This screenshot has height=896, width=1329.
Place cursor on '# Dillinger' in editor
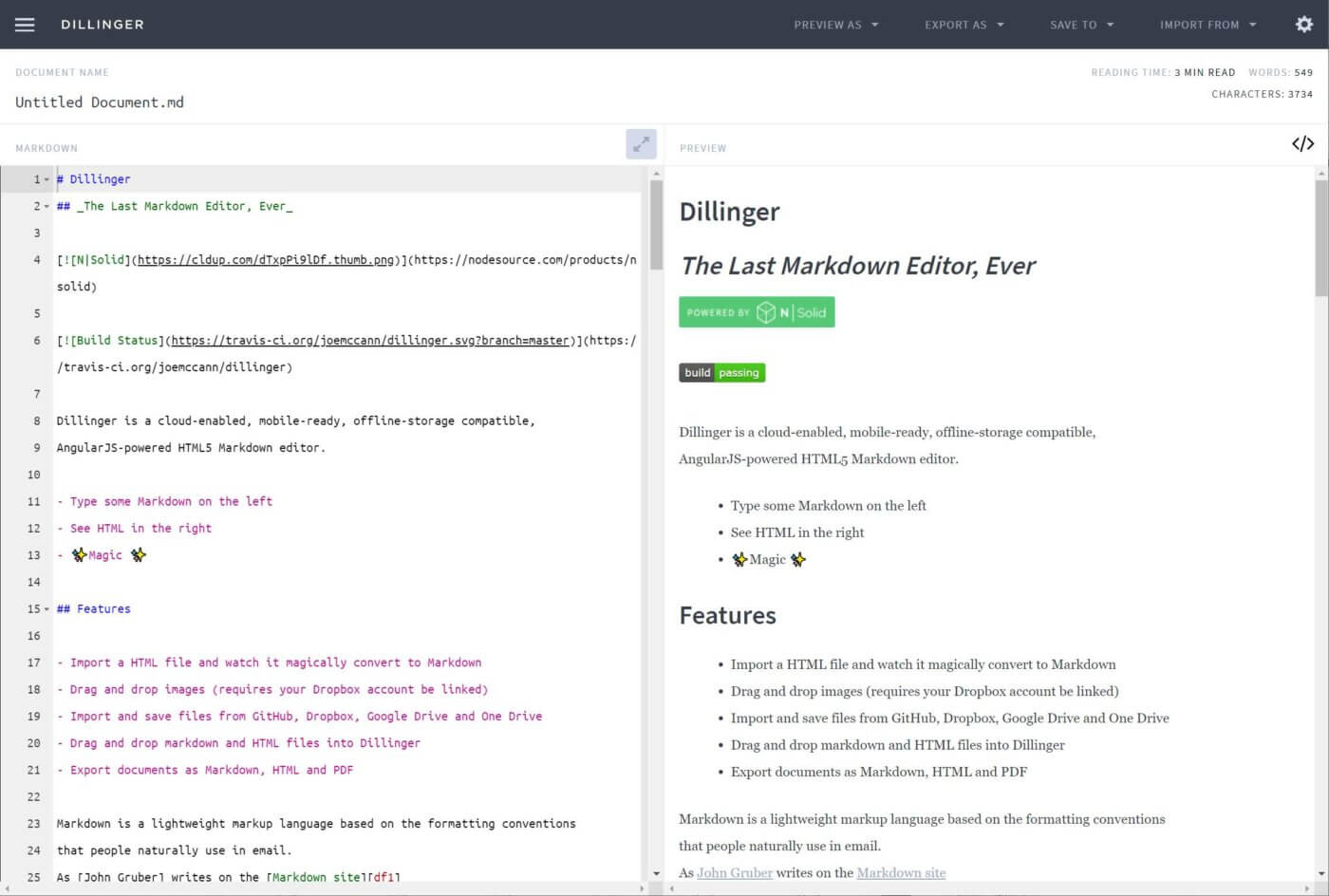[94, 179]
